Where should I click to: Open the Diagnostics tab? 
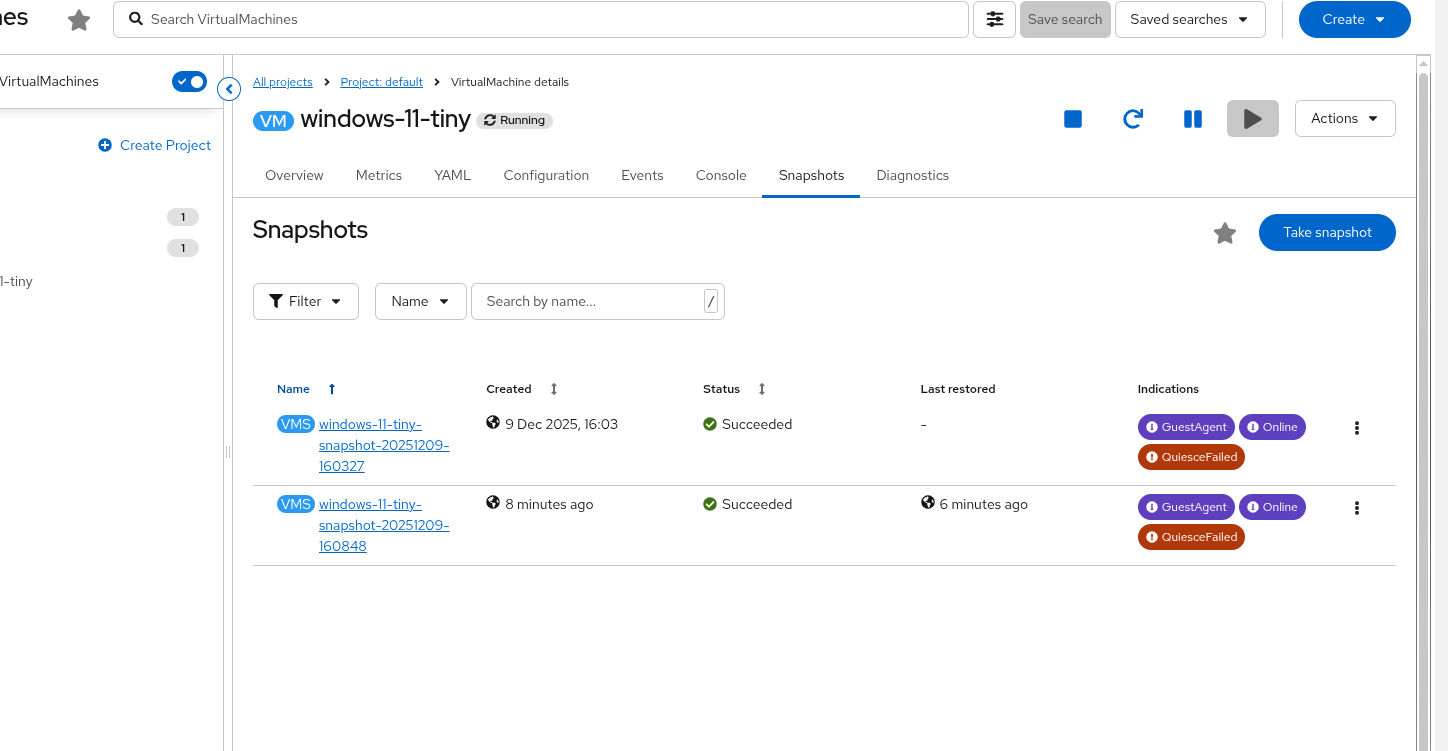click(912, 175)
